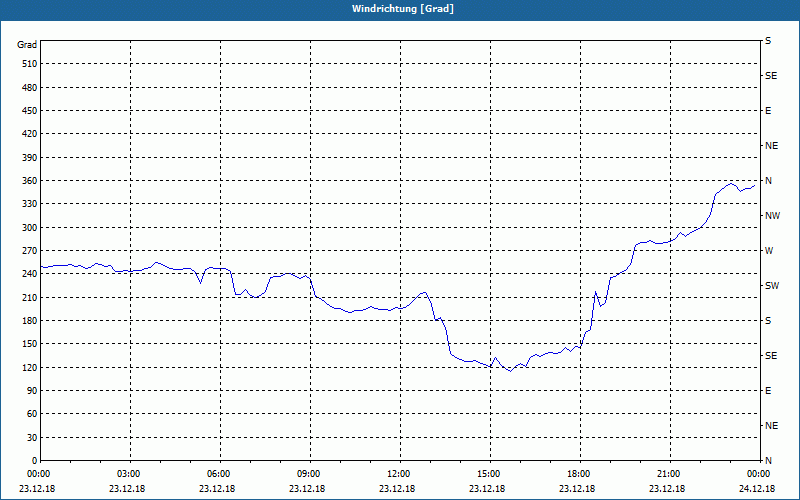The height and width of the screenshot is (500, 800).
Task: Click the "Grad" y-axis unit label
Action: click(27, 45)
